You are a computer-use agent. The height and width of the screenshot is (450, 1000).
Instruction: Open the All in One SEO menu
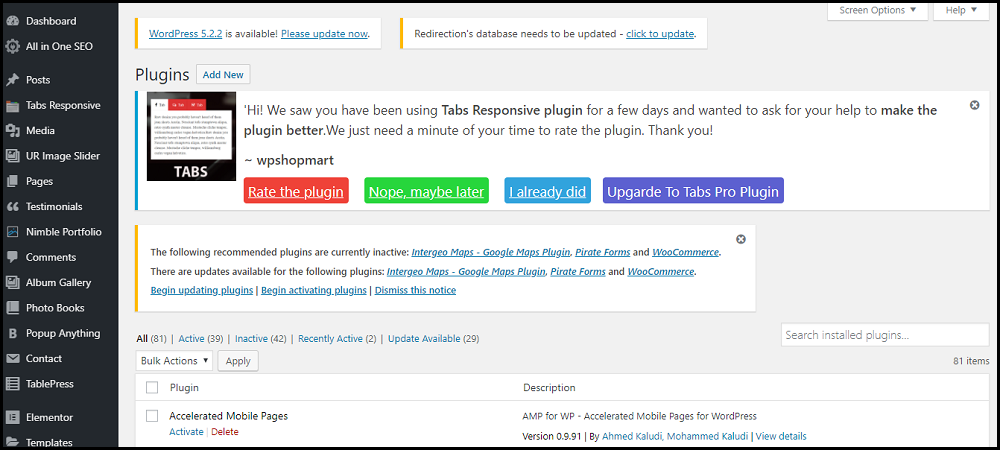(x=59, y=47)
